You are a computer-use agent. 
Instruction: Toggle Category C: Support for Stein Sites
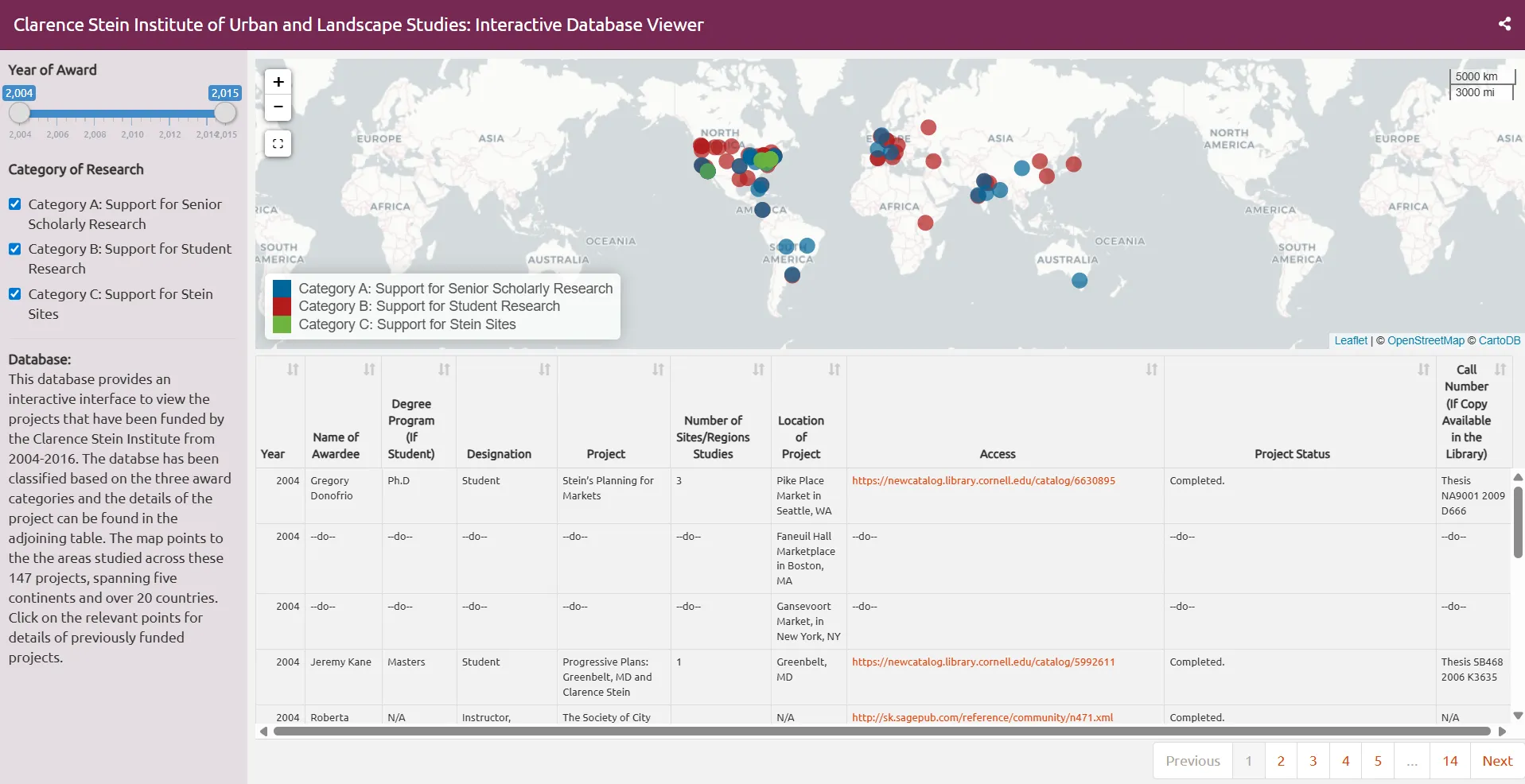click(x=14, y=293)
